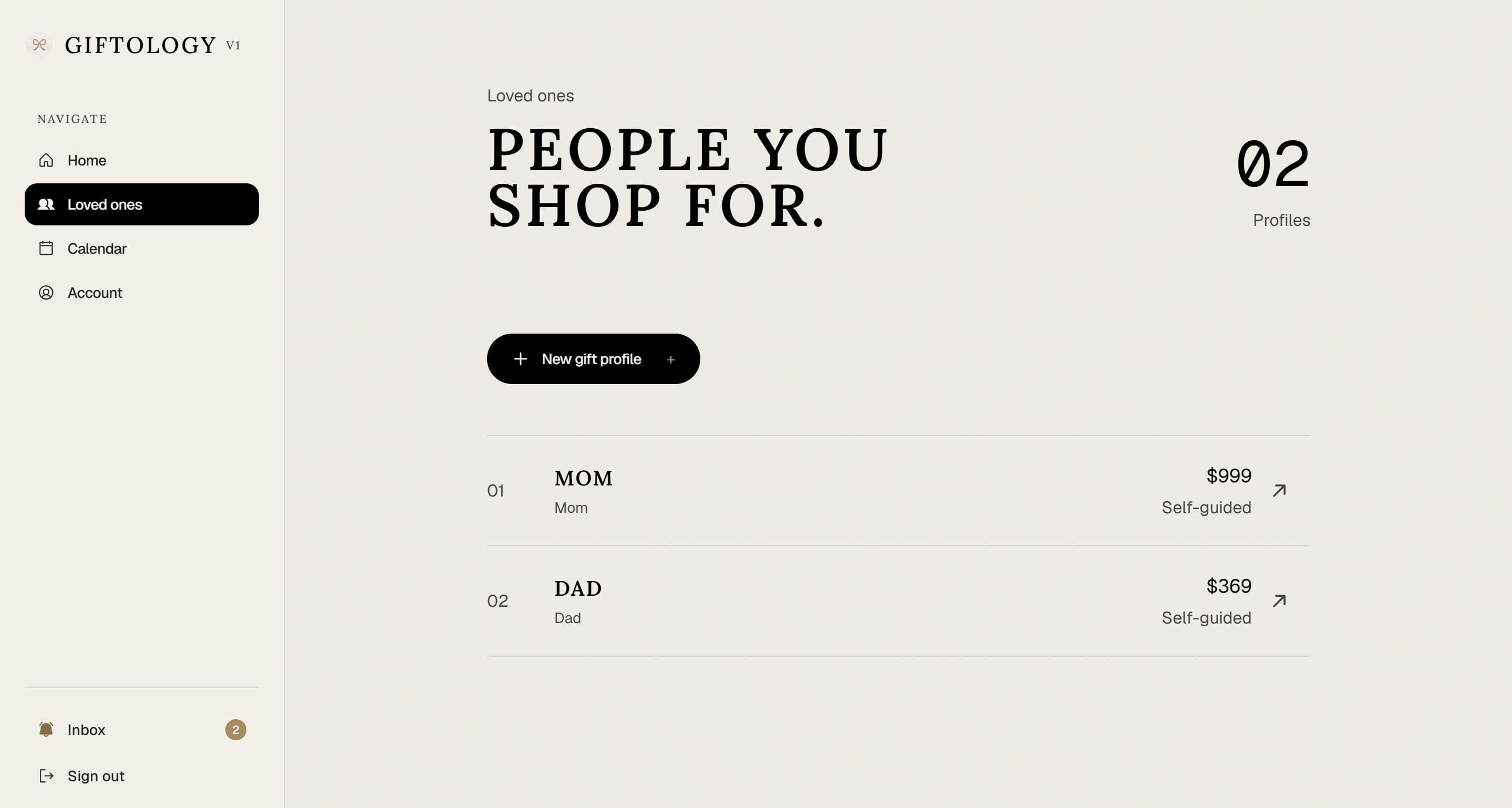Select the Loved ones people icon
The image size is (1512, 808).
pyautogui.click(x=46, y=204)
